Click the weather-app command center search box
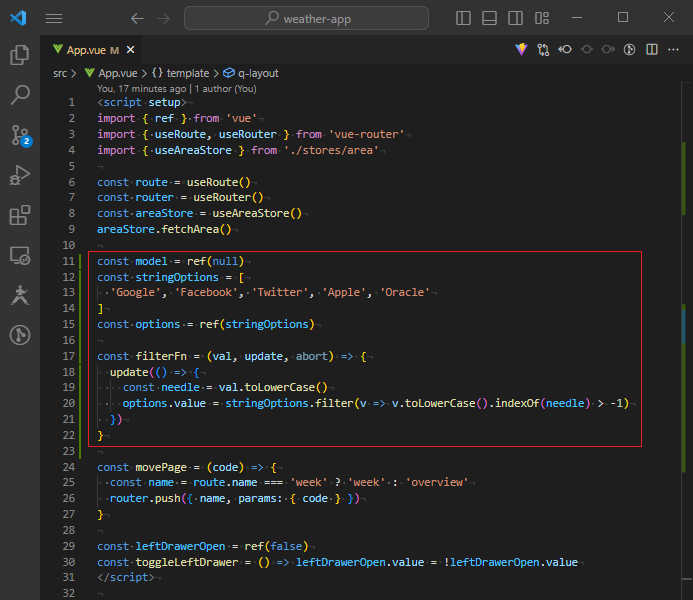 306,18
